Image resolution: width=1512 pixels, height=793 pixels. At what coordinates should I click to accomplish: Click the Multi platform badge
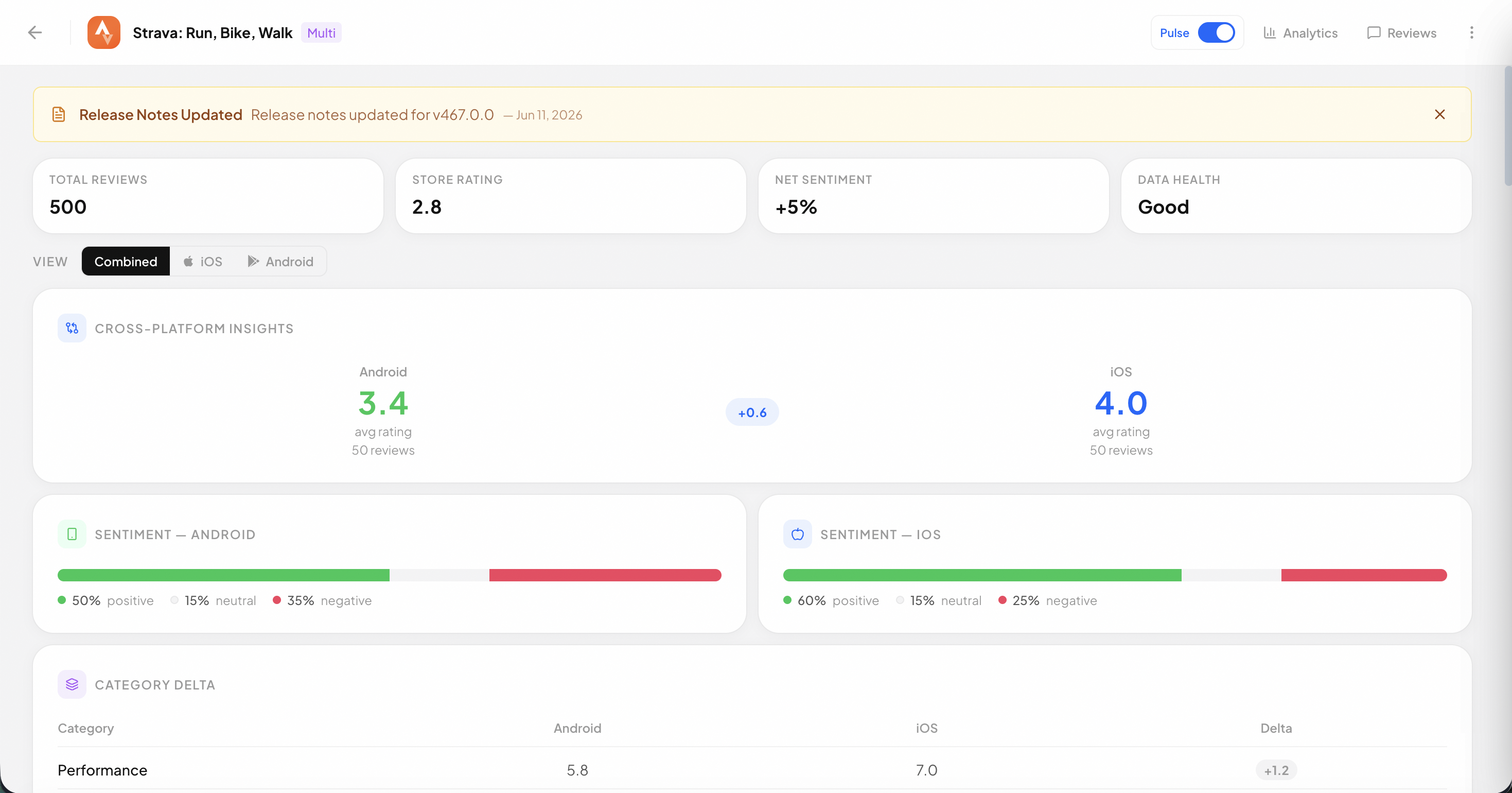(321, 33)
